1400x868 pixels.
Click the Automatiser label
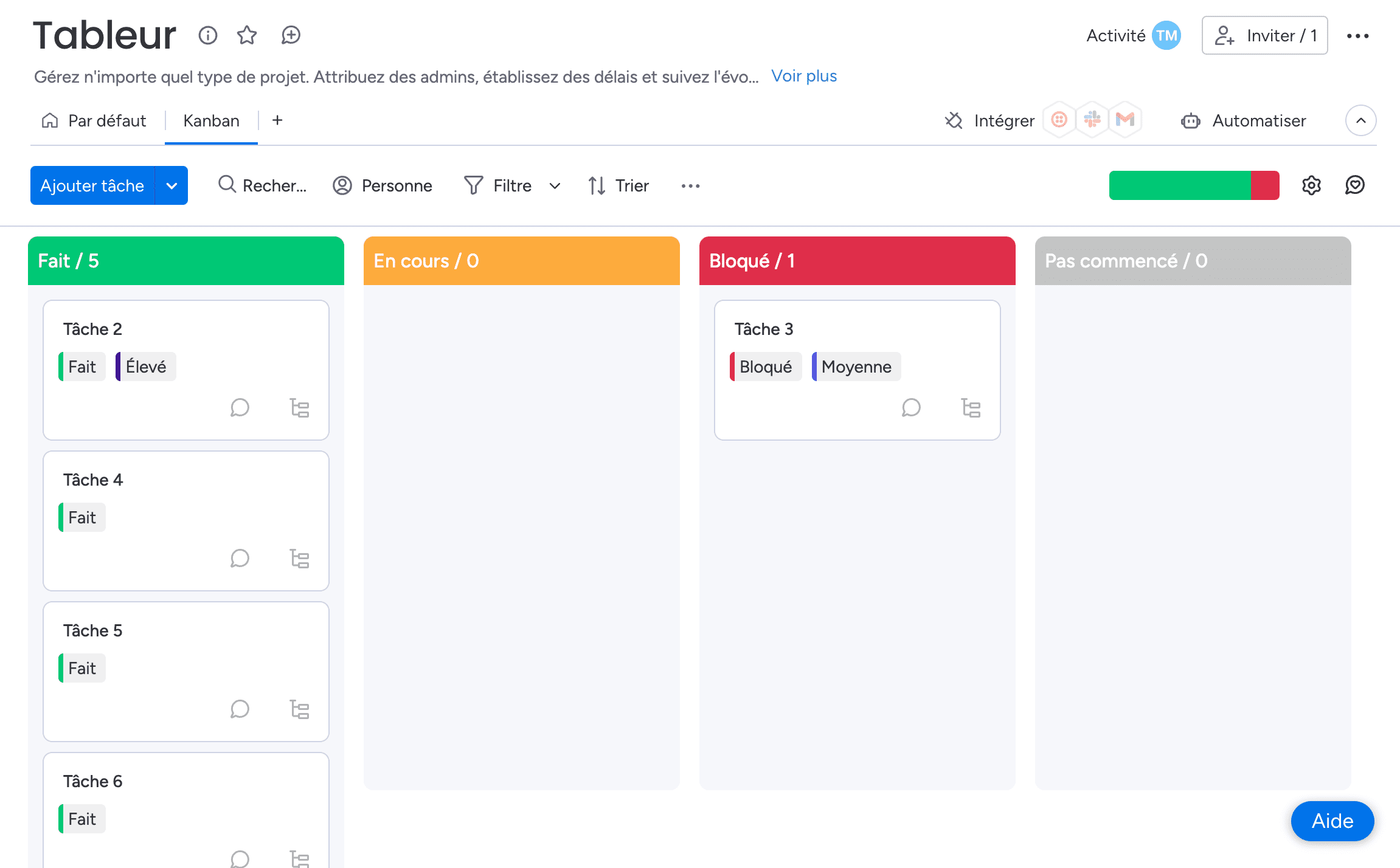click(1259, 120)
